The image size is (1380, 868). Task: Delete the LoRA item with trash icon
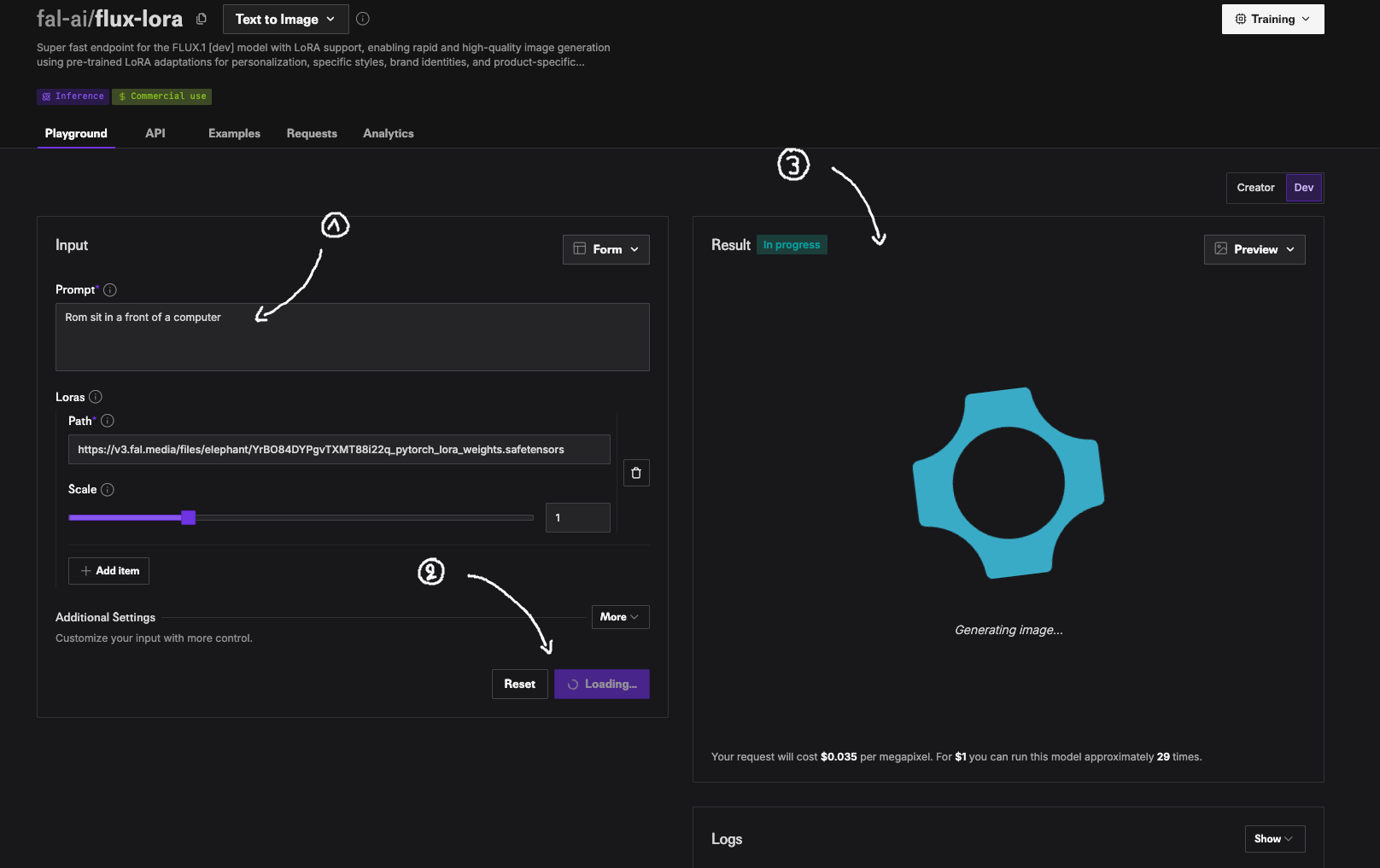(636, 473)
